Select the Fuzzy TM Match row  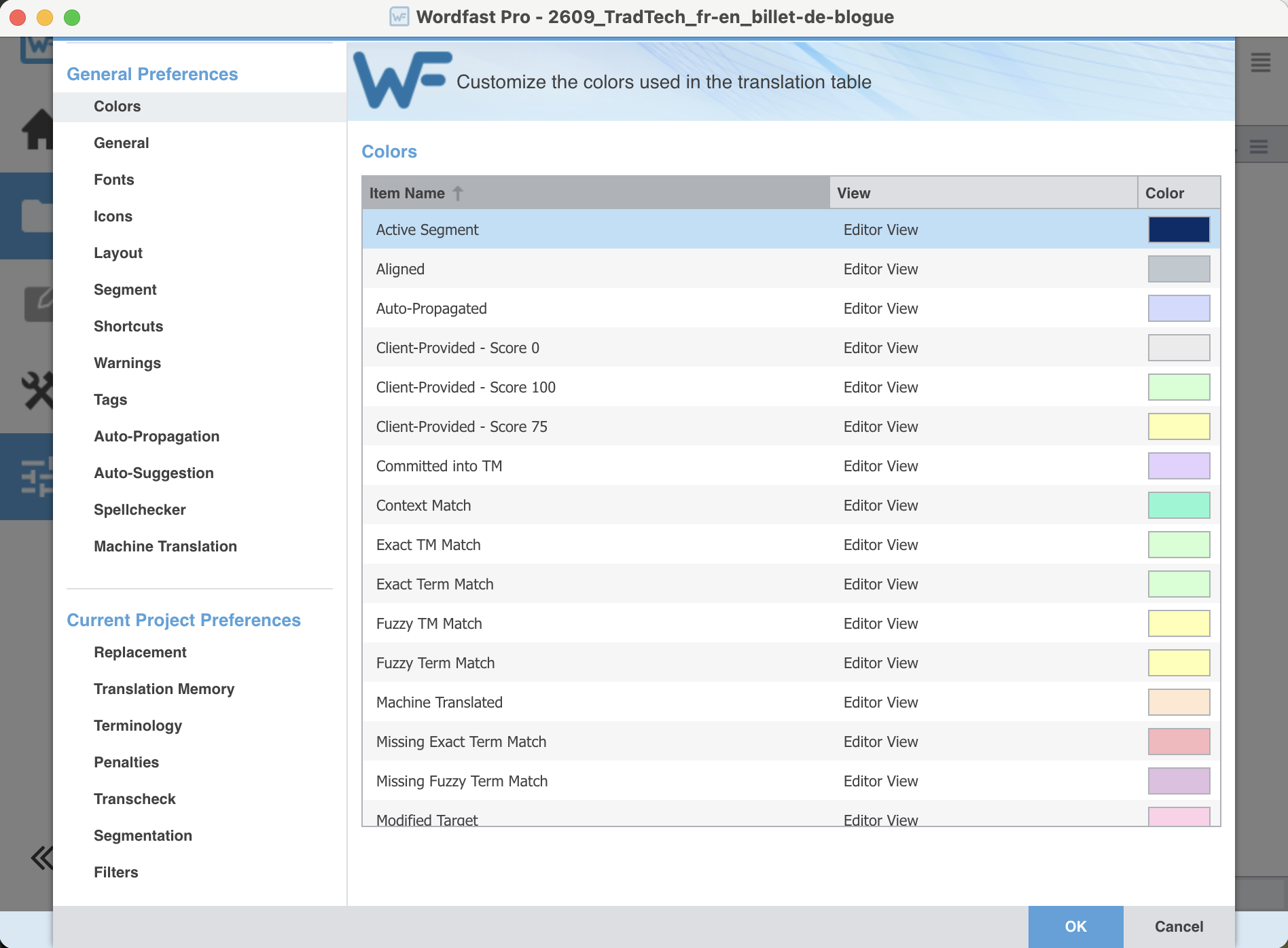791,623
